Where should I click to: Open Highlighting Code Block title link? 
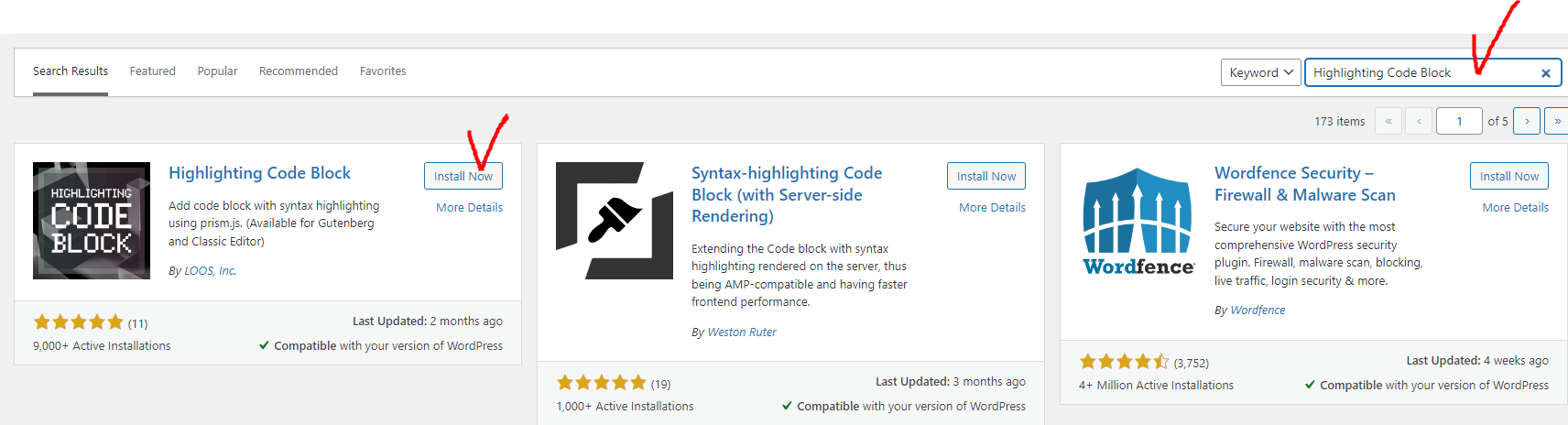coord(259,173)
